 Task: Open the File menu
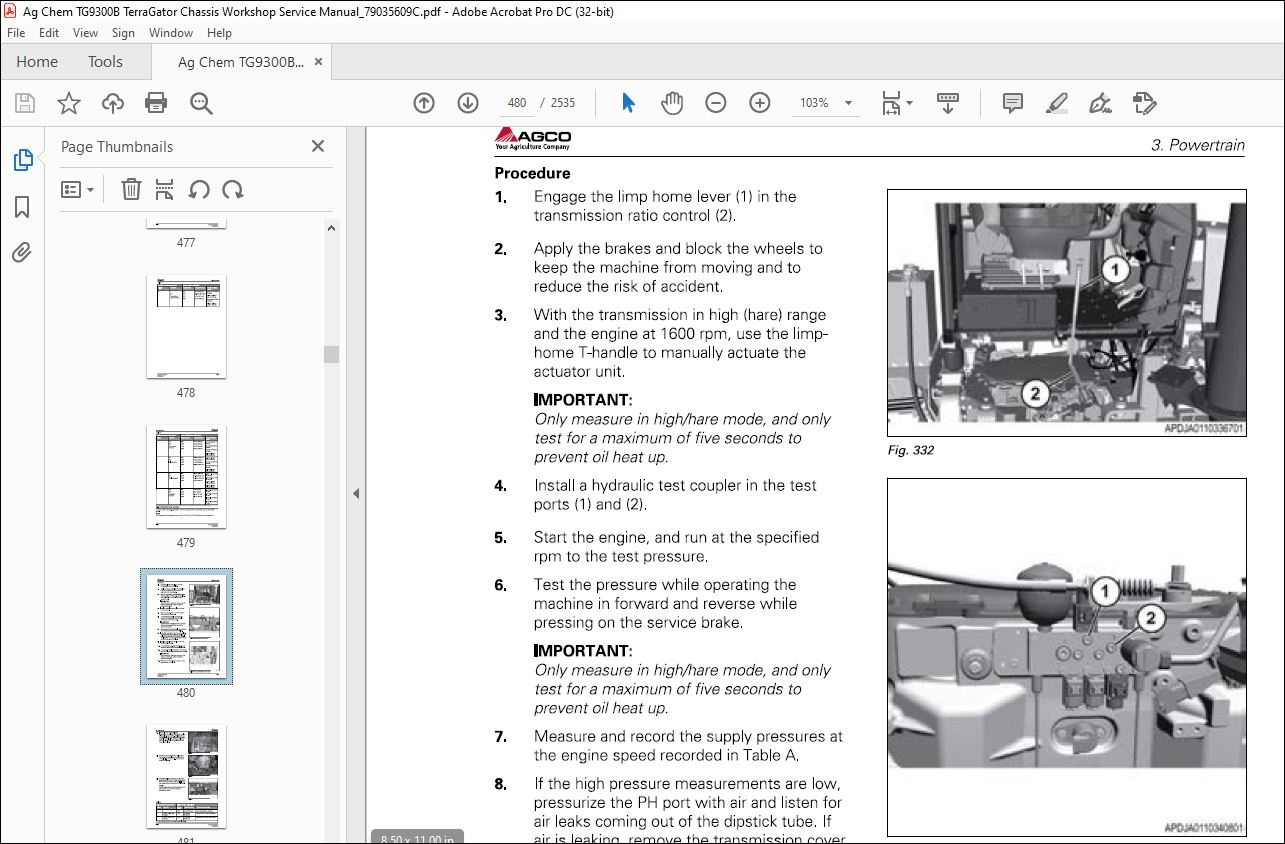15,33
